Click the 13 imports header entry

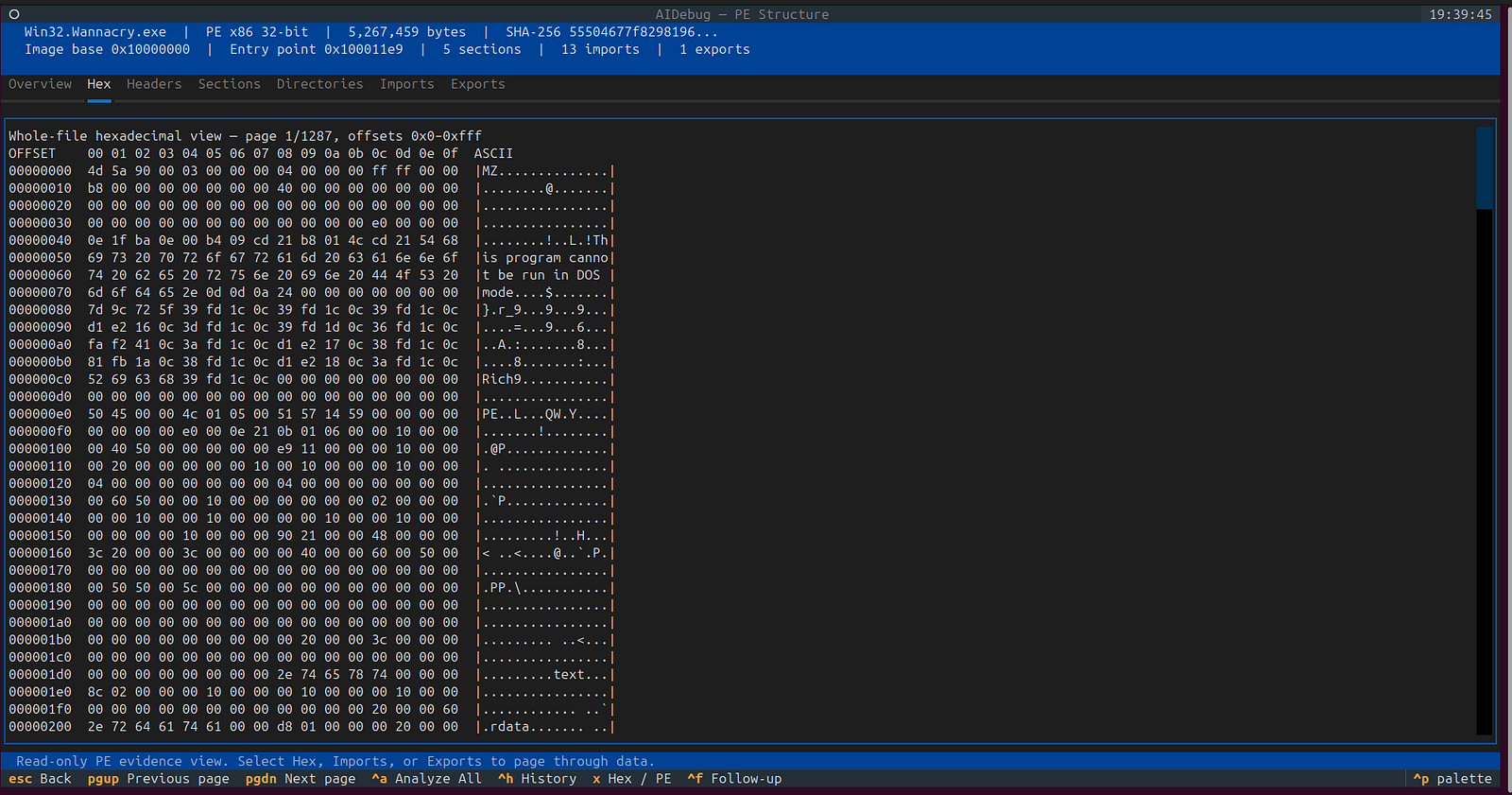click(600, 49)
